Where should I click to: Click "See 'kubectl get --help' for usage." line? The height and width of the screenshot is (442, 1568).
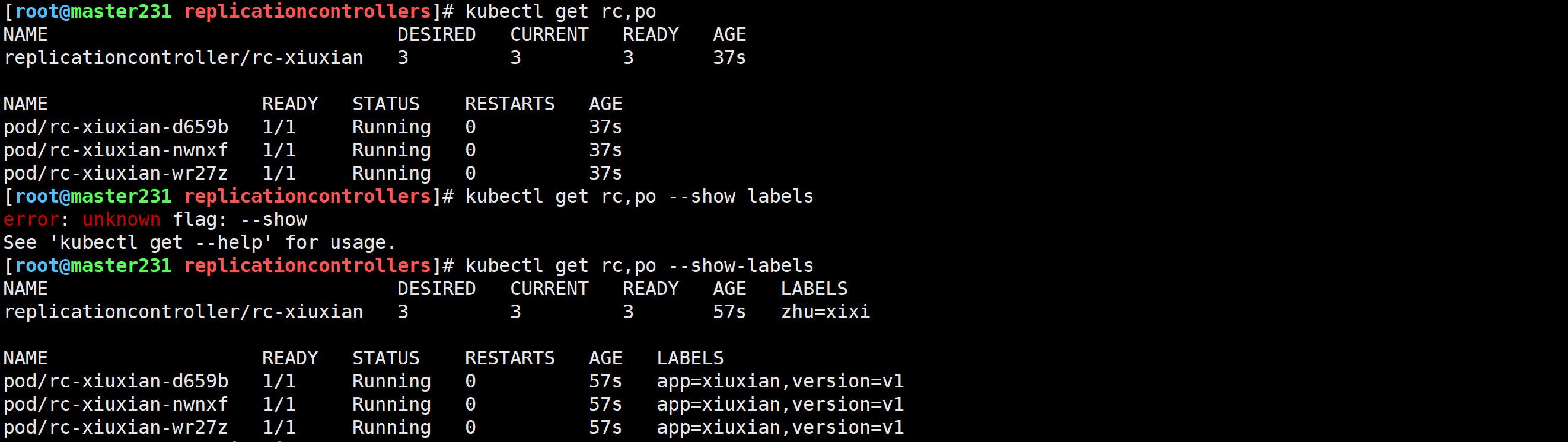[x=200, y=242]
